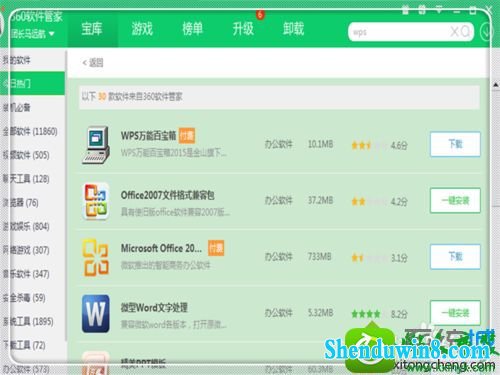Screen dimensions: 500x375
Task: Click the Office2007 compatibility pack icon
Action: [x=96, y=201]
